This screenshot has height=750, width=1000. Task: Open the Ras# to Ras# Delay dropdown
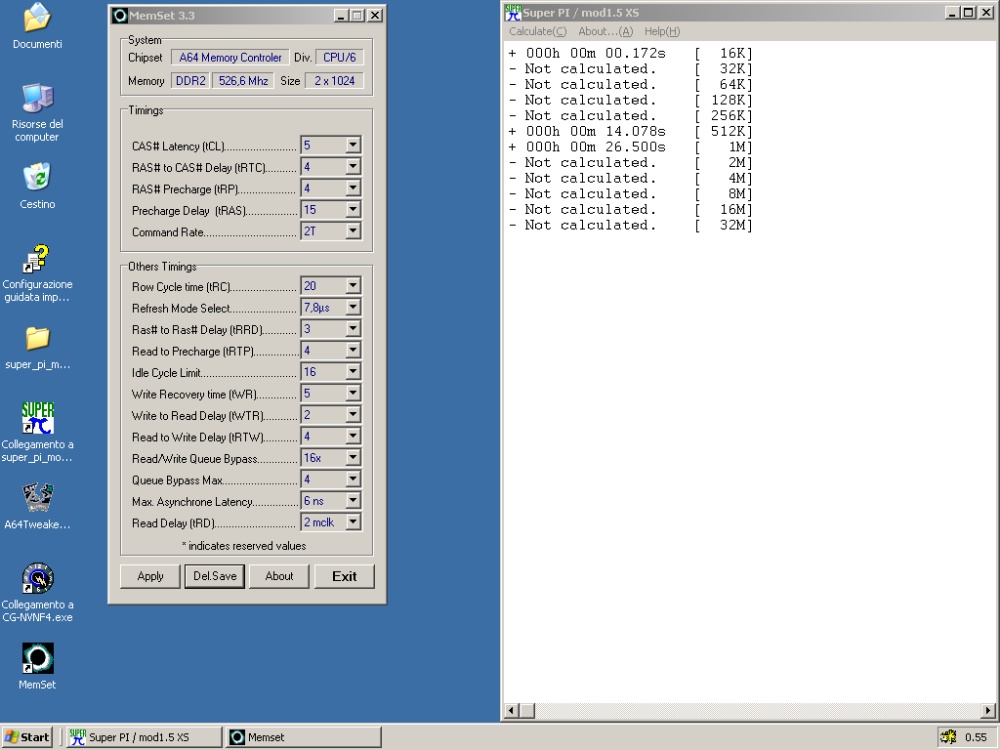353,328
